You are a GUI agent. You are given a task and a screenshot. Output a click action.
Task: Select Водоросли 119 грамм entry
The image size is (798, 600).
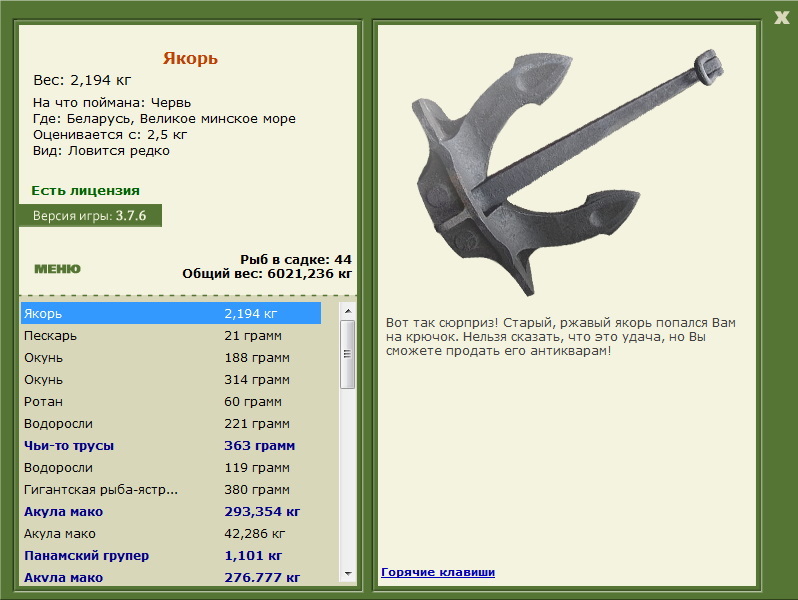point(171,468)
